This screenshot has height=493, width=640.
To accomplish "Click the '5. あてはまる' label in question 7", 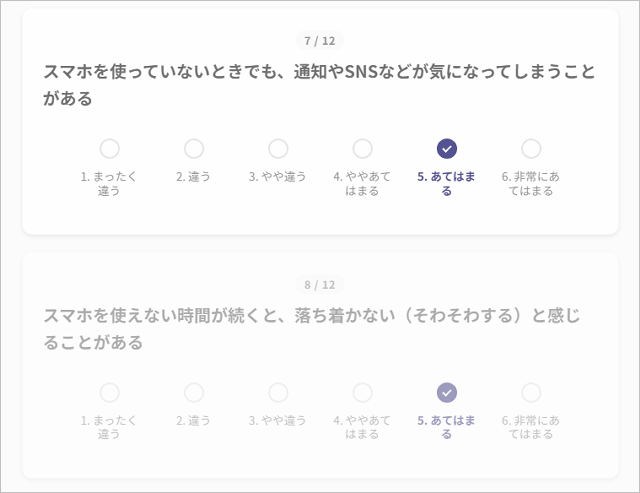I will click(x=447, y=184).
